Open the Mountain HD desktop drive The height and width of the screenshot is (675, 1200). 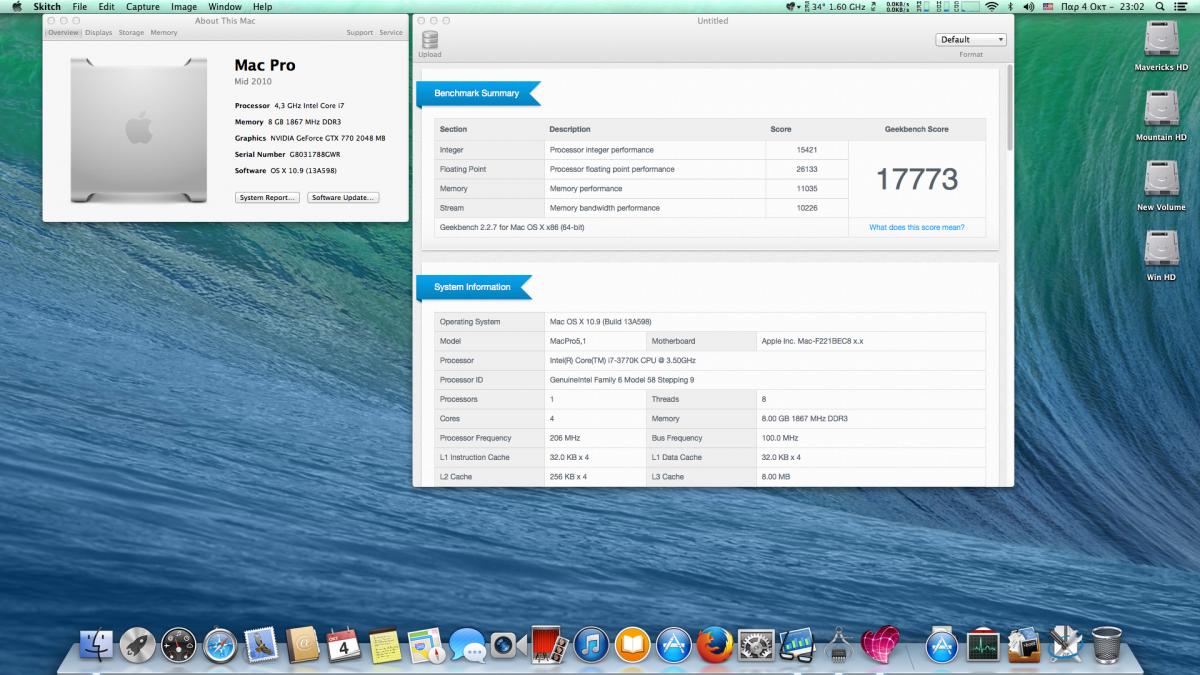(1161, 116)
